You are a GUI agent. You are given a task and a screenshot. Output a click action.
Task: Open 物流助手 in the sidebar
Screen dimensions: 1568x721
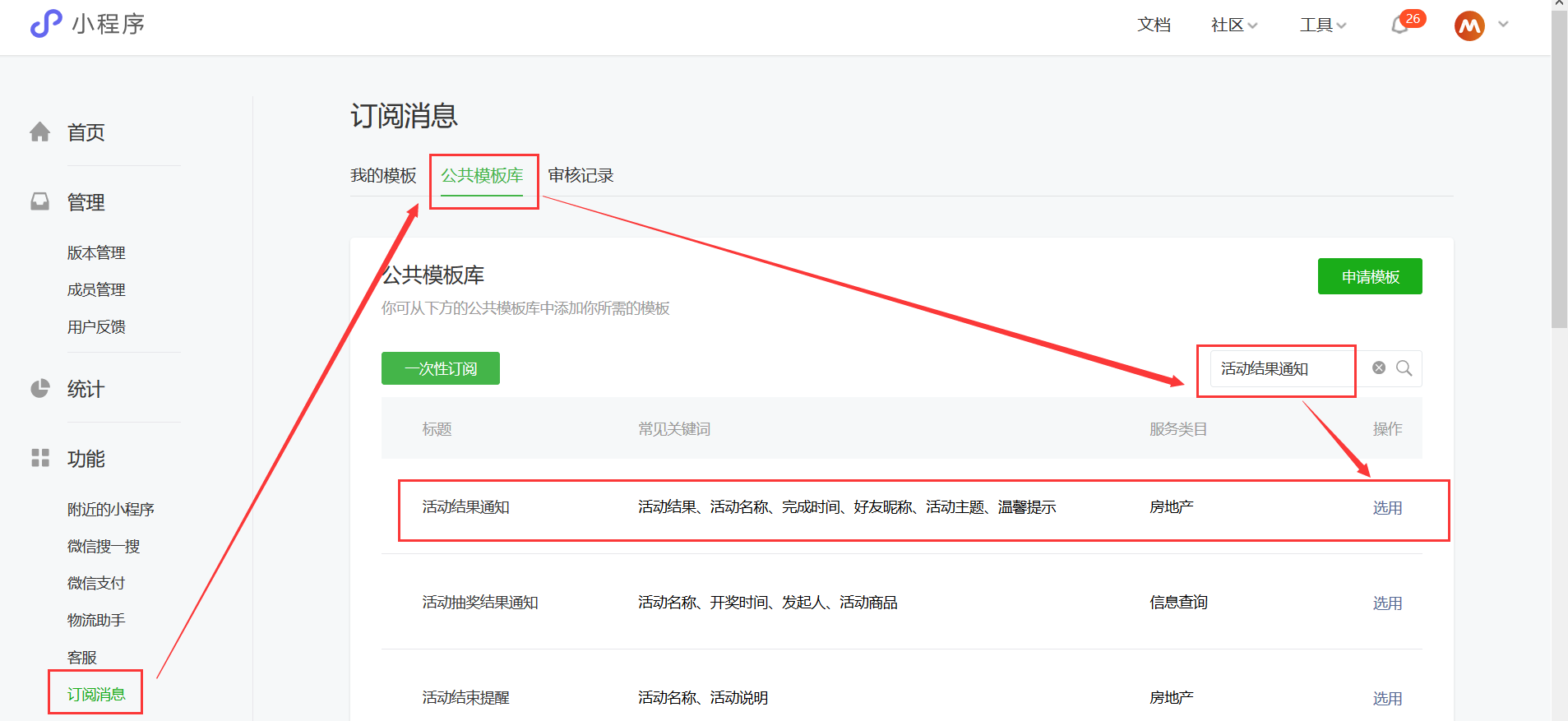coord(96,620)
